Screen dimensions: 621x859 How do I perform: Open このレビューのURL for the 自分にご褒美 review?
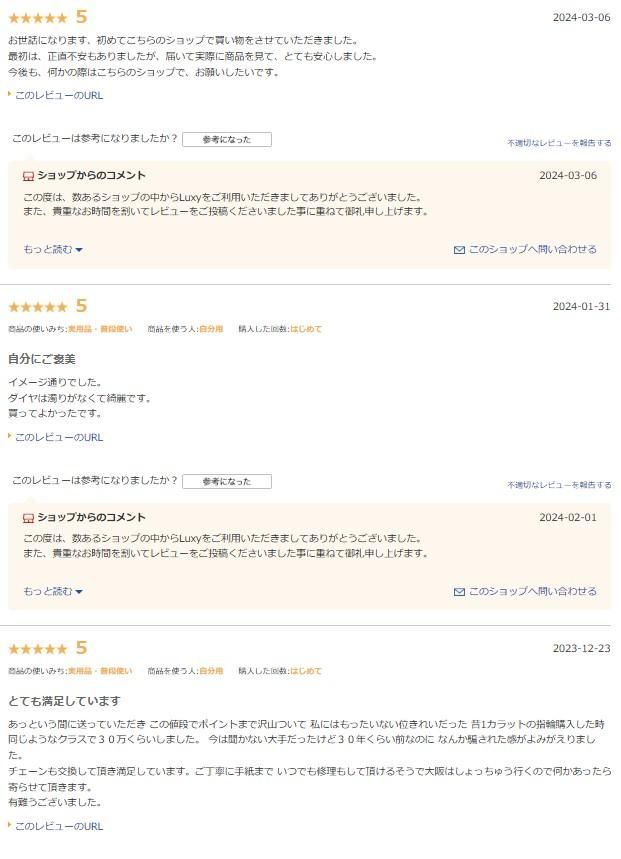click(x=59, y=437)
